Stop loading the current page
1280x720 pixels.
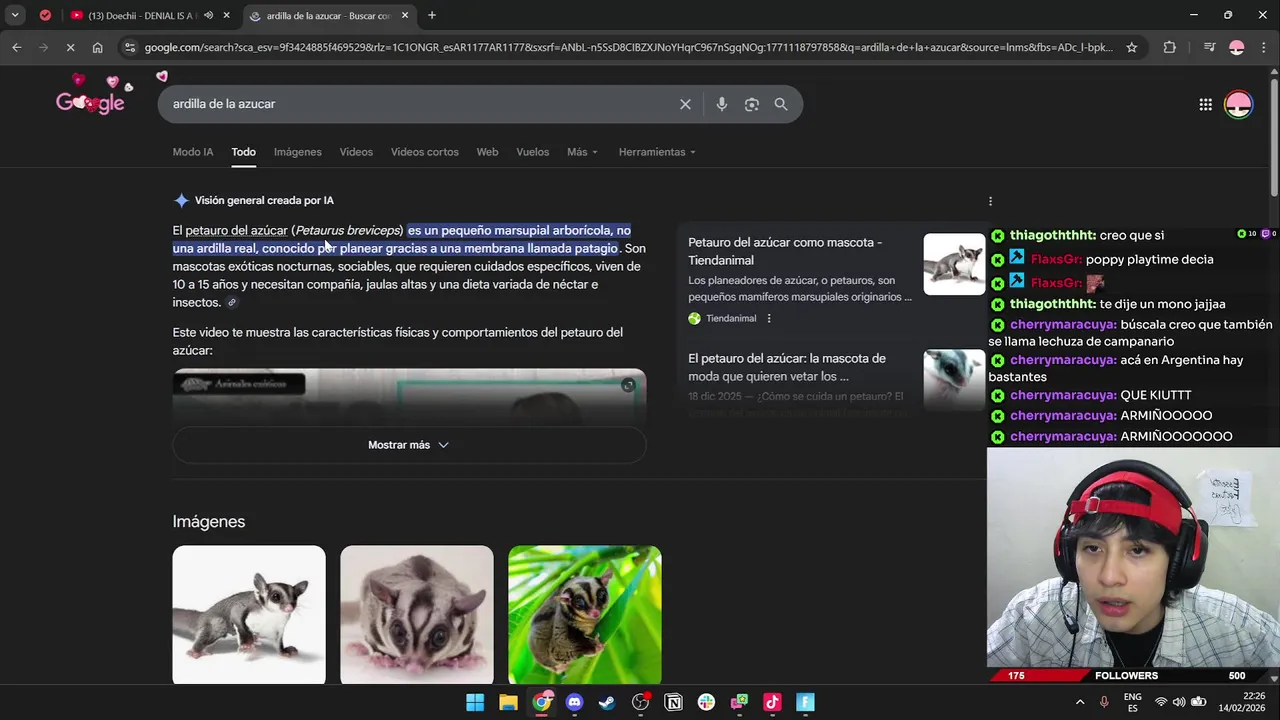click(x=69, y=47)
